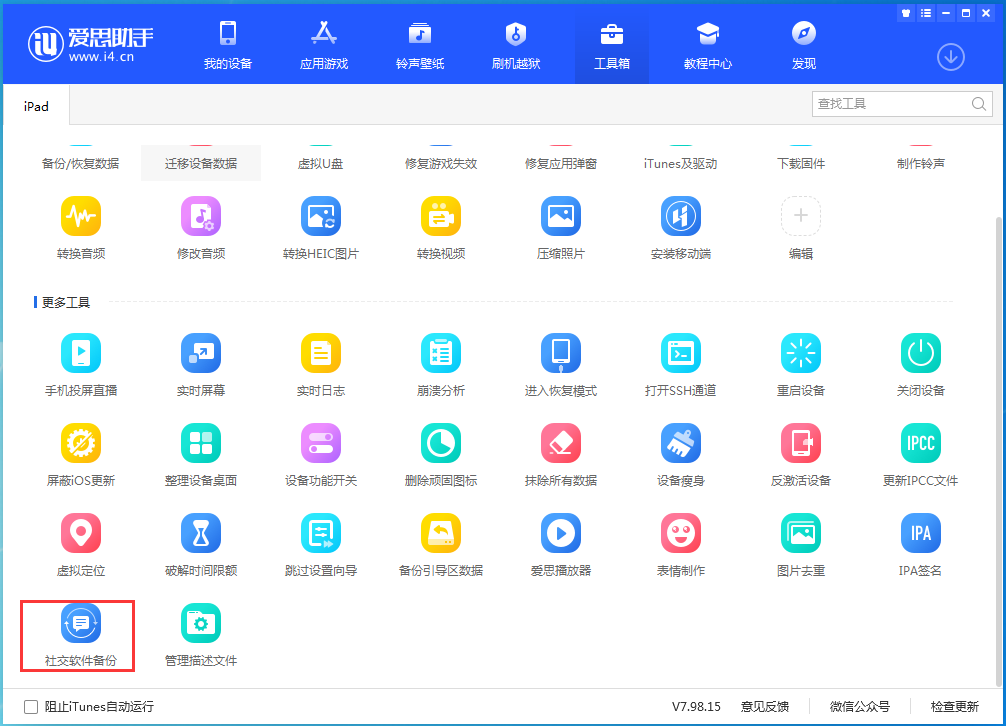This screenshot has height=726, width=1006.
Task: Click the 检查更新 update check link
Action: tap(954, 706)
